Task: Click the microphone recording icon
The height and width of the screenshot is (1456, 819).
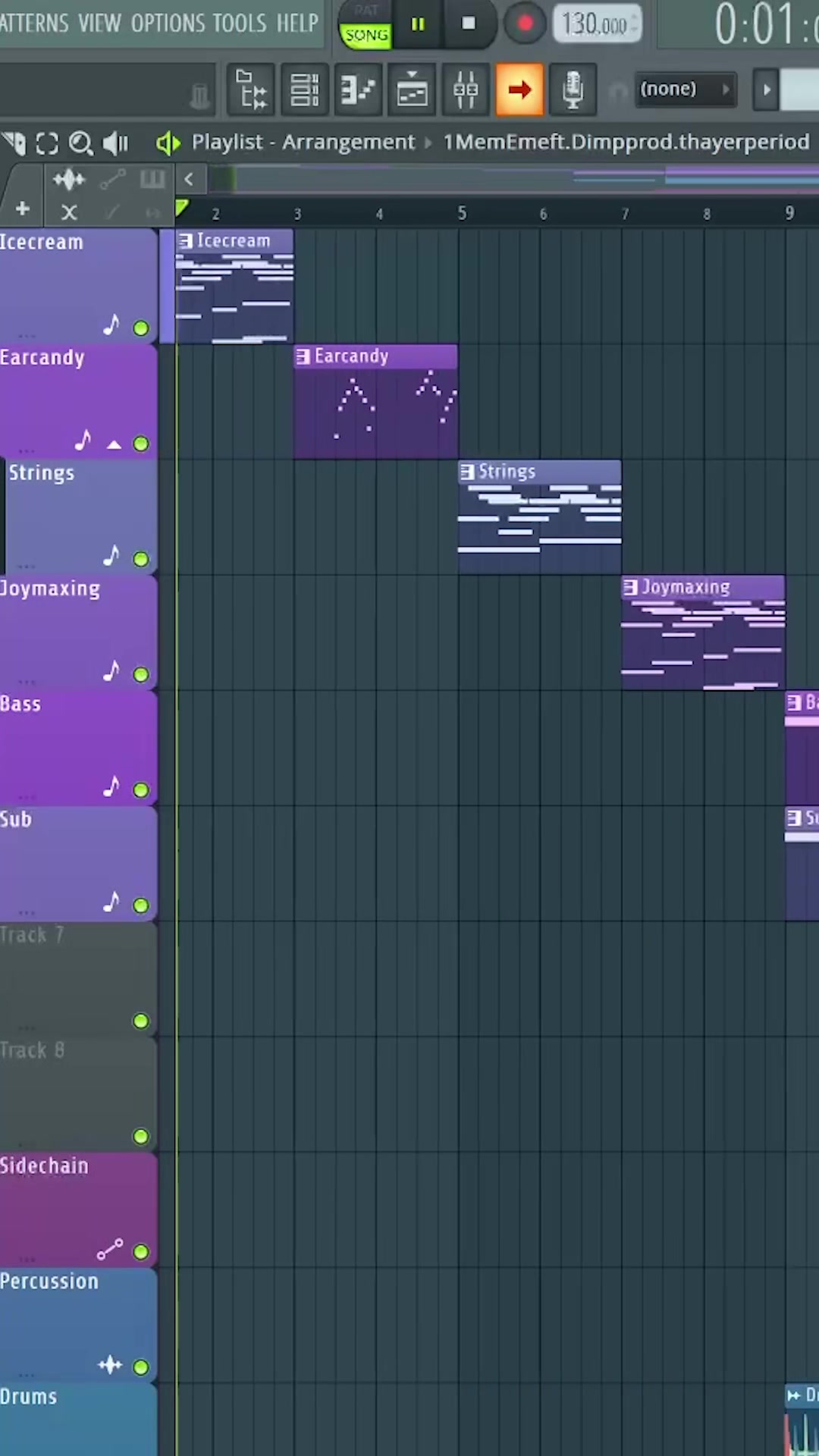Action: click(x=573, y=89)
